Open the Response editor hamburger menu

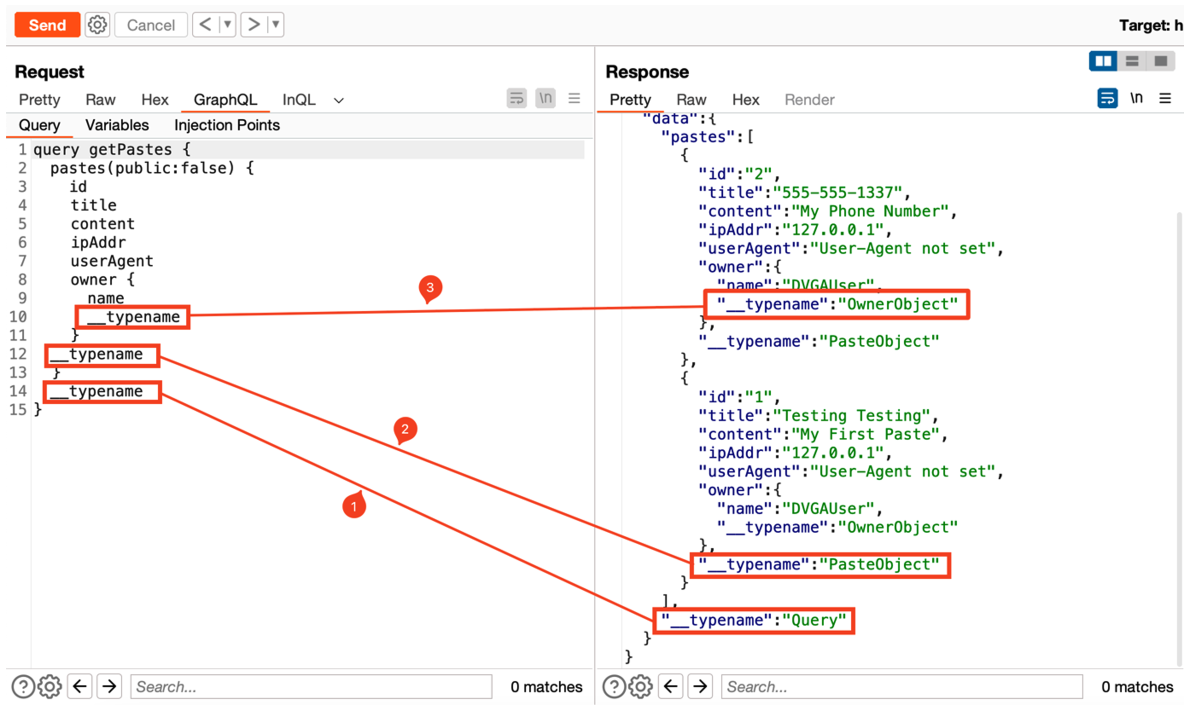(x=1164, y=98)
